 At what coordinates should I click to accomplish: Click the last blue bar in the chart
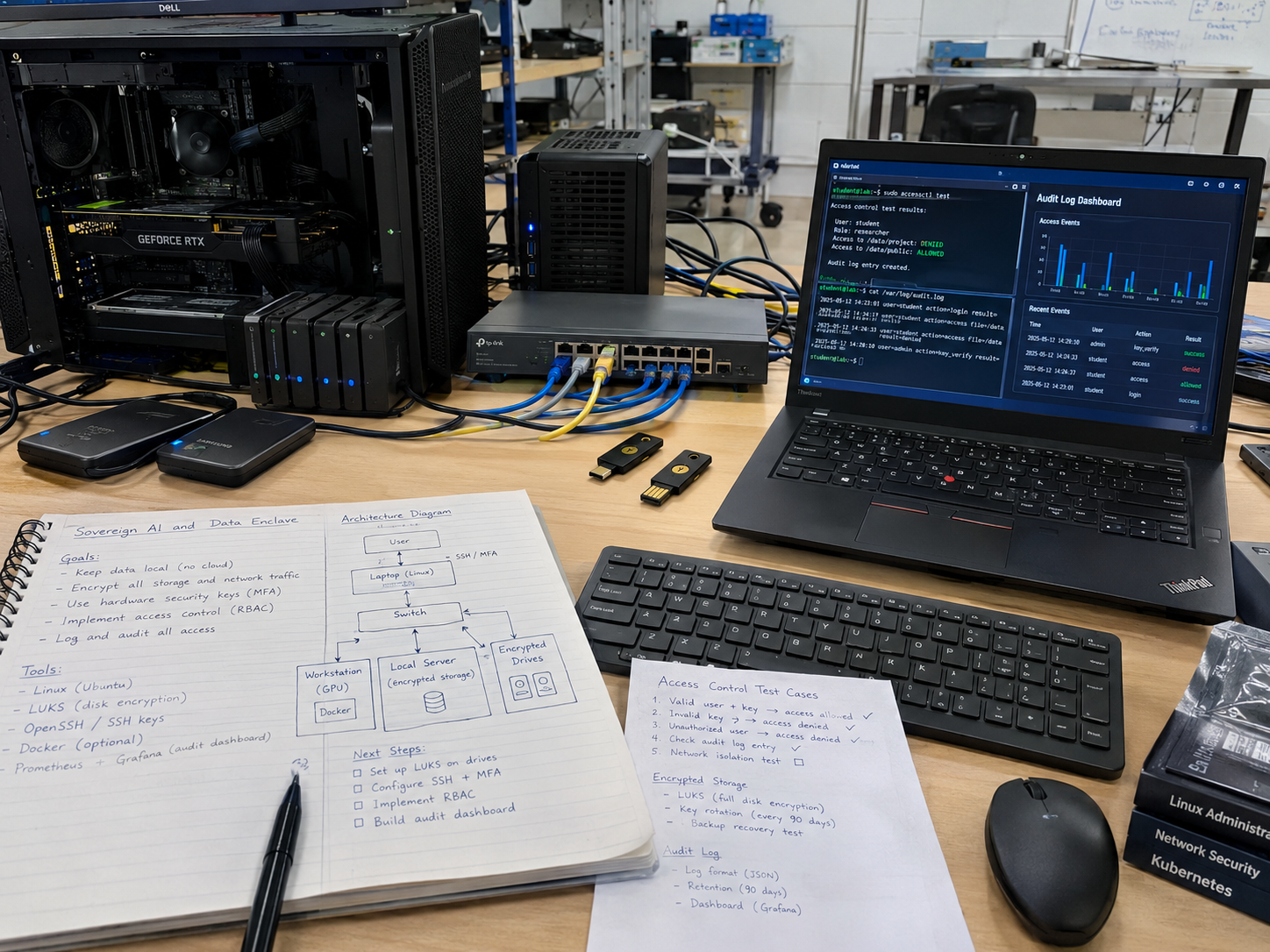tap(1209, 279)
